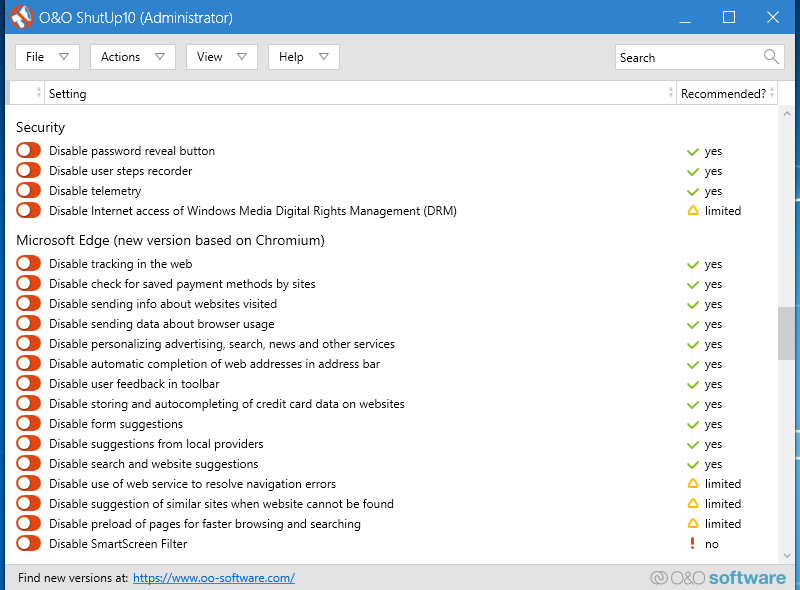Toggle Disable preload of pages switch

point(28,523)
